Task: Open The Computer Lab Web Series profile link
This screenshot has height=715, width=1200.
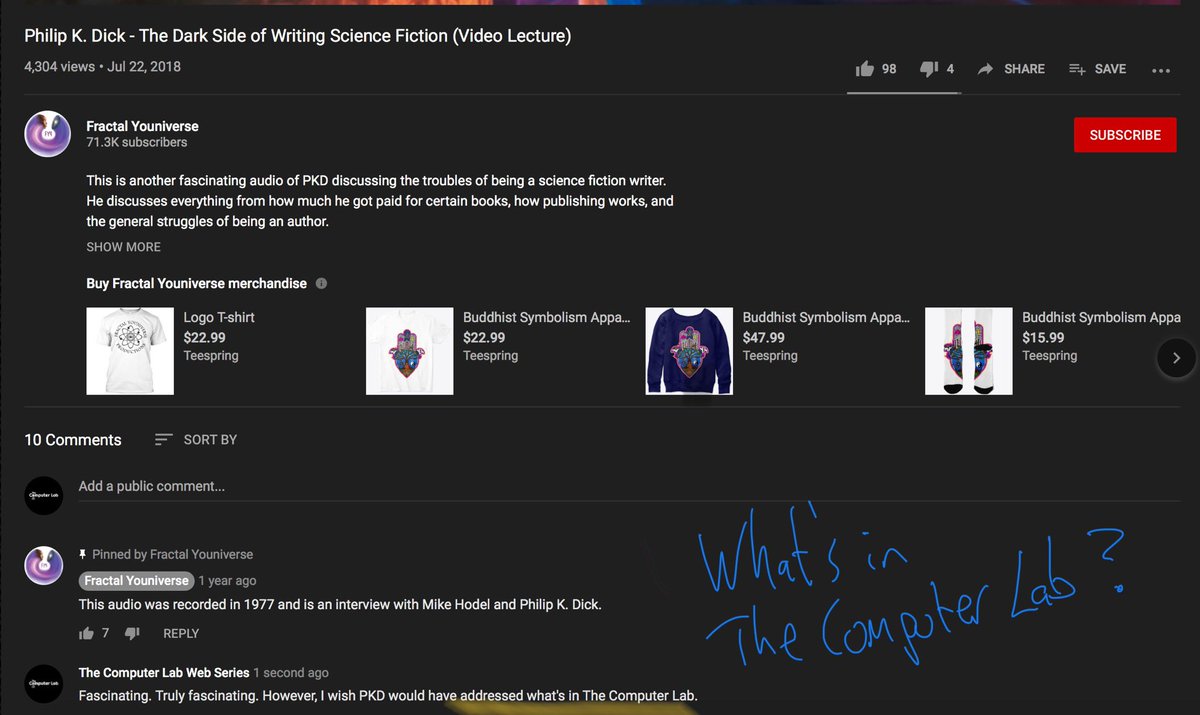Action: [164, 673]
